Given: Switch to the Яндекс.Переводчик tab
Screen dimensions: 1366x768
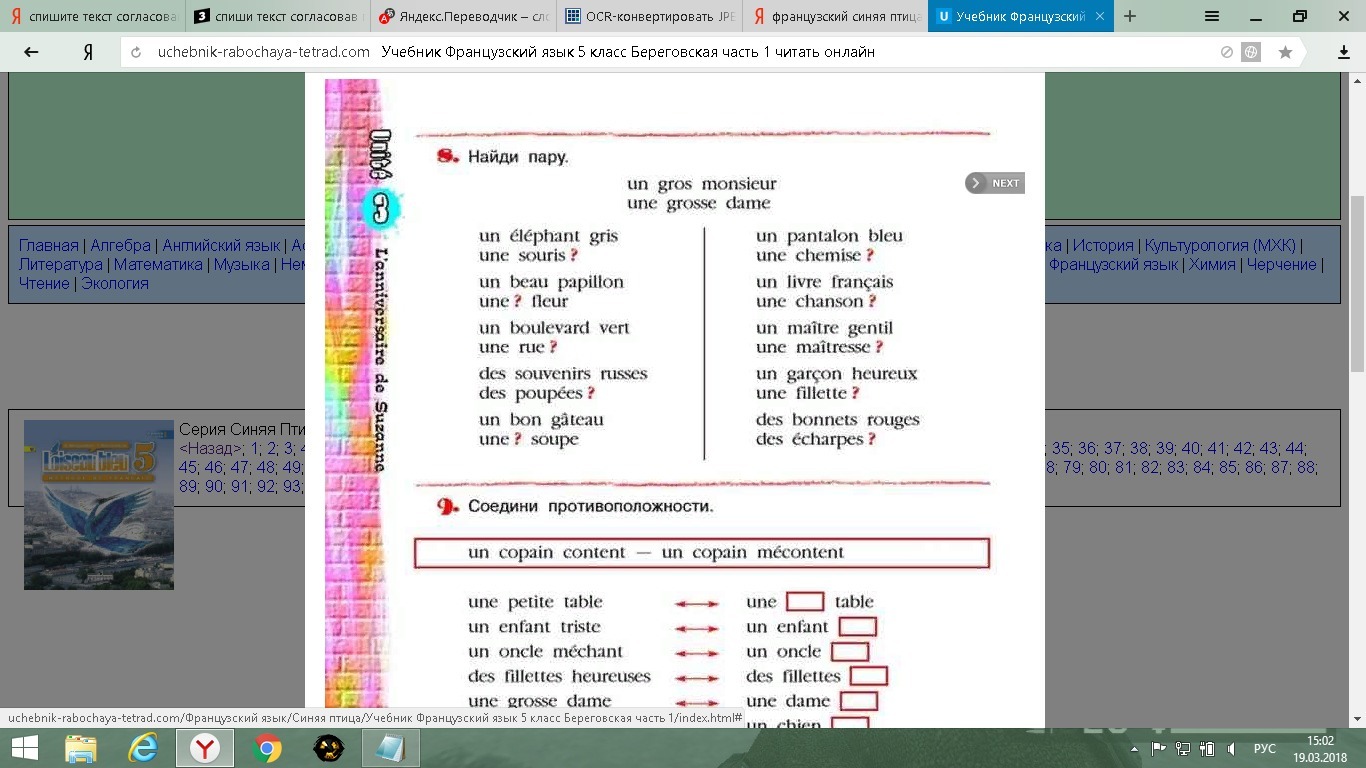Looking at the screenshot, I should pyautogui.click(x=464, y=17).
